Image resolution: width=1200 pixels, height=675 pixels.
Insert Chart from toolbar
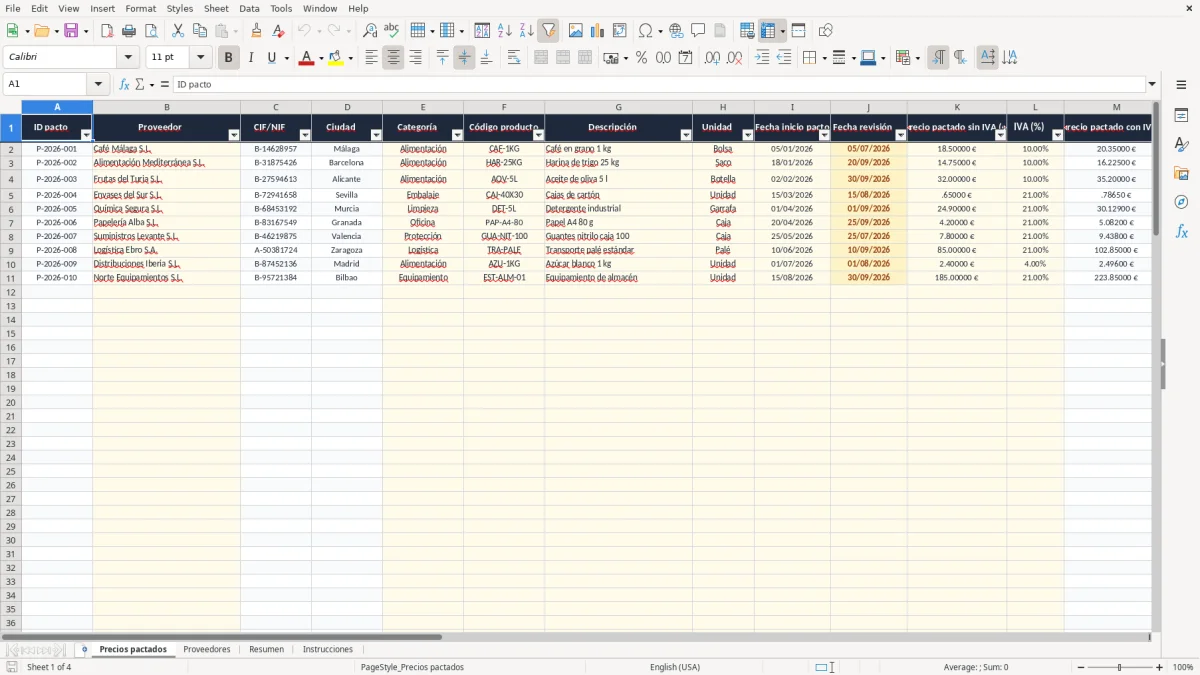tap(597, 31)
